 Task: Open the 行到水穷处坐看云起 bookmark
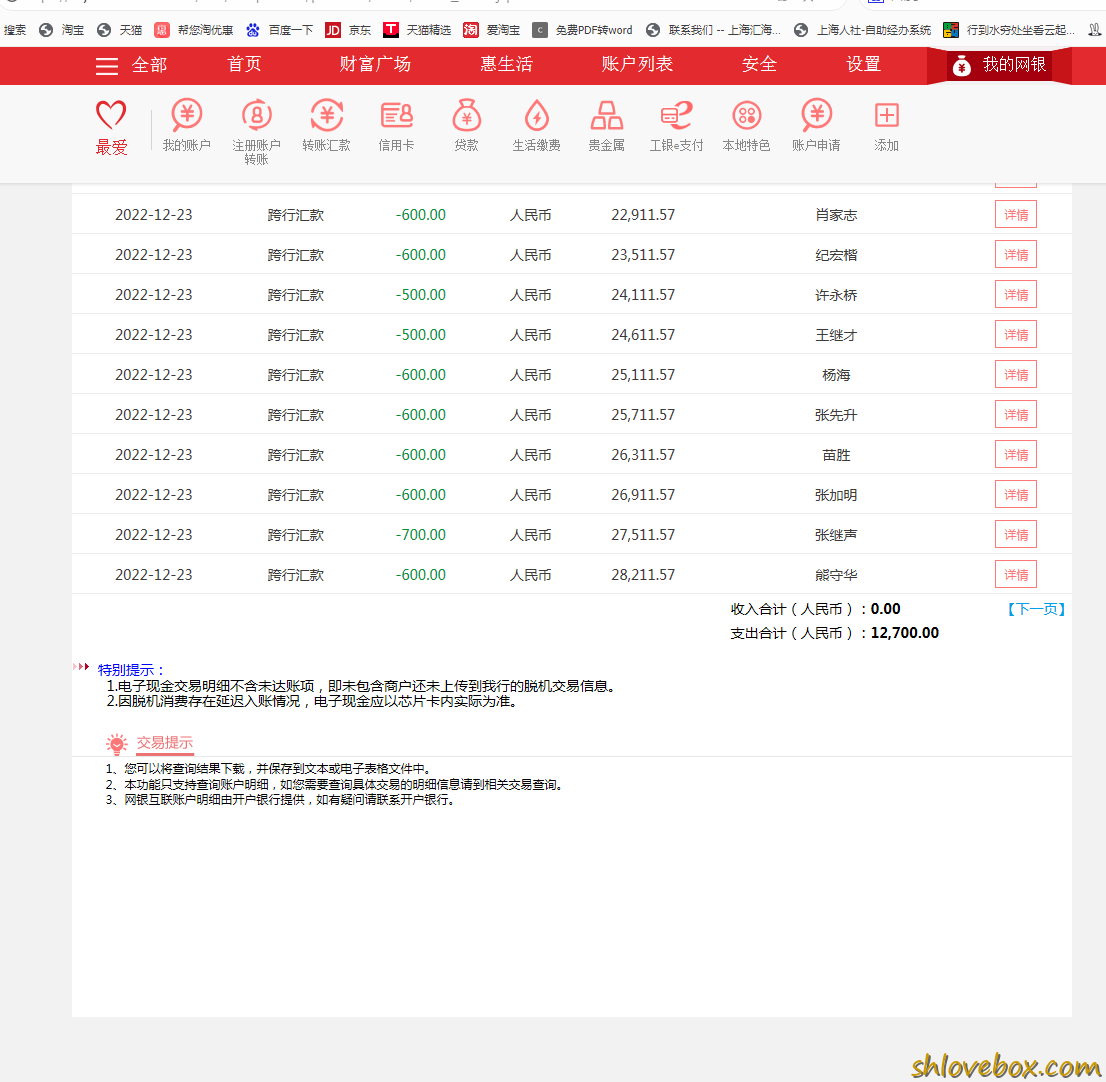1009,30
